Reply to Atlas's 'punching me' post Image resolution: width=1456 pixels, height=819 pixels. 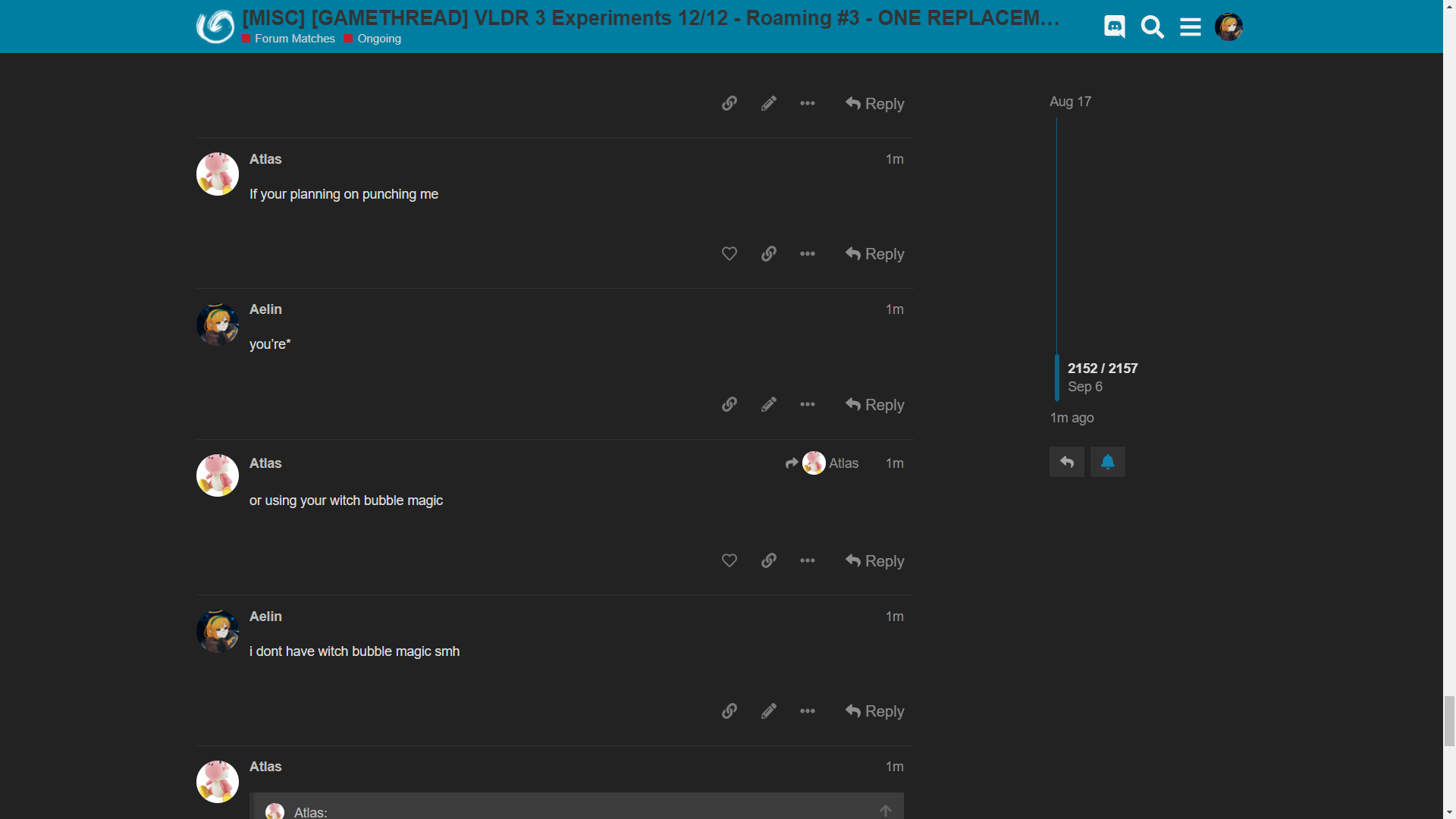coord(874,254)
